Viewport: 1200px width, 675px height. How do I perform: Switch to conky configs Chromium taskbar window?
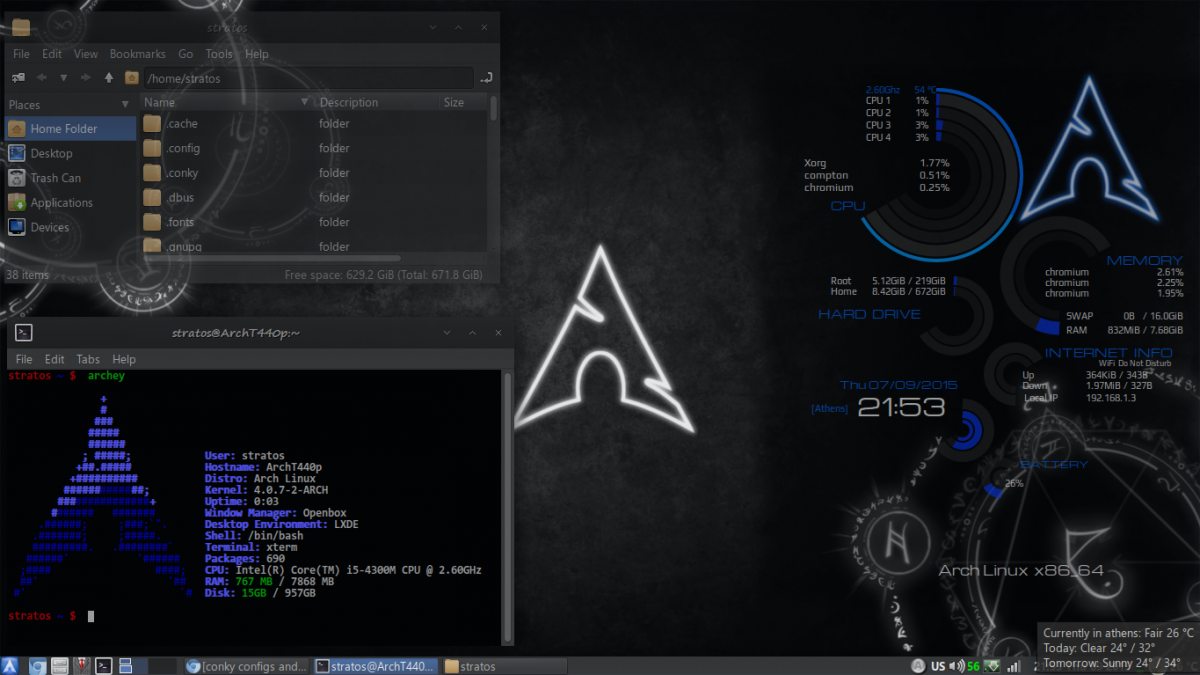click(x=247, y=666)
